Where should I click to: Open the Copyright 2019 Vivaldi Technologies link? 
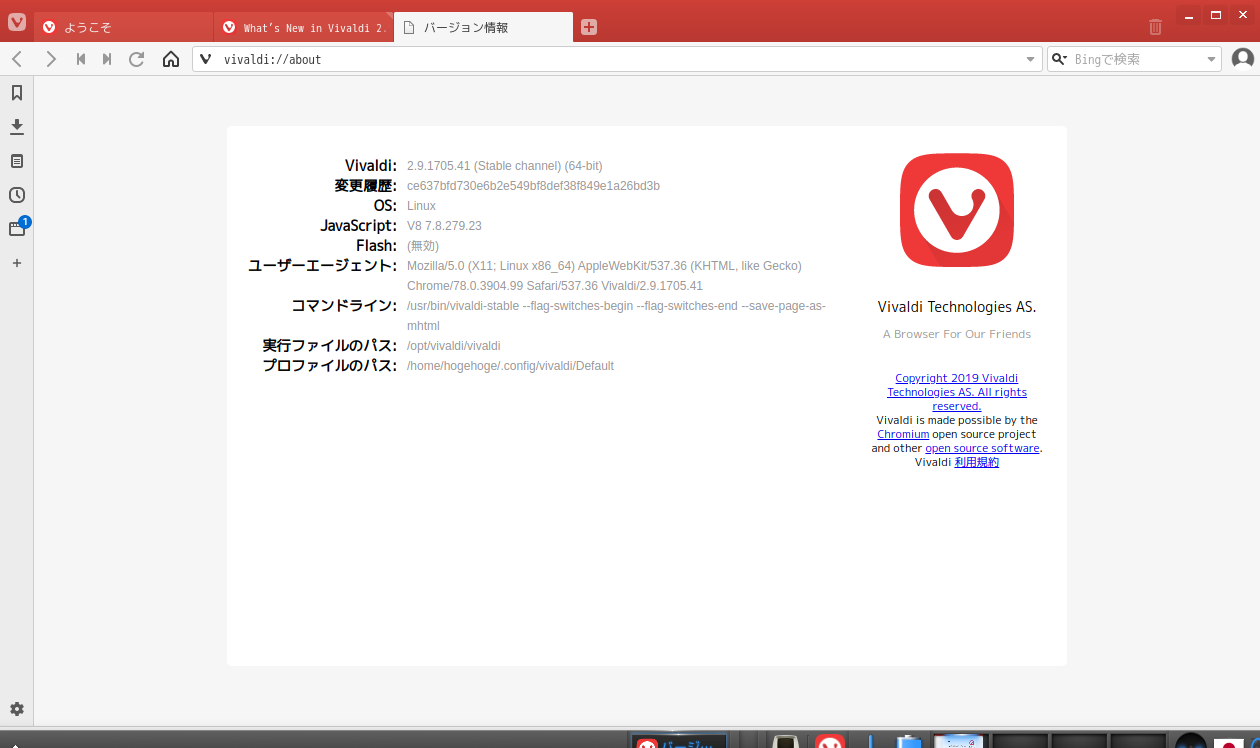click(x=957, y=392)
